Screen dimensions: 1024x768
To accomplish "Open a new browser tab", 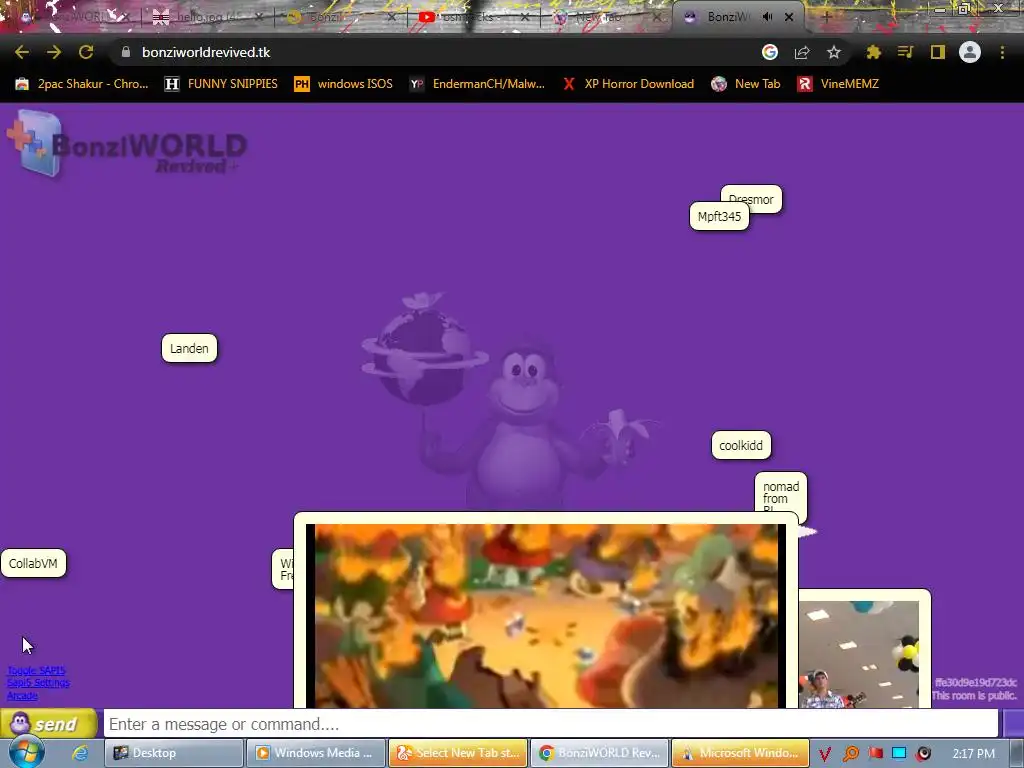I will 825,17.
